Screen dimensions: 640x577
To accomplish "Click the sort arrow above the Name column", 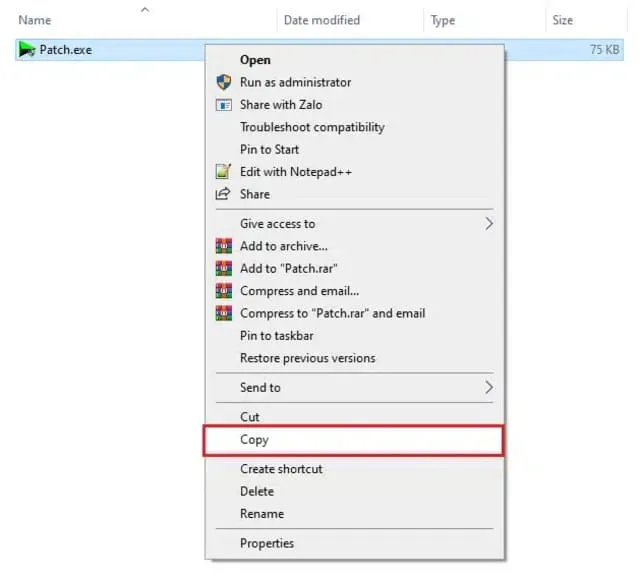I will point(145,9).
